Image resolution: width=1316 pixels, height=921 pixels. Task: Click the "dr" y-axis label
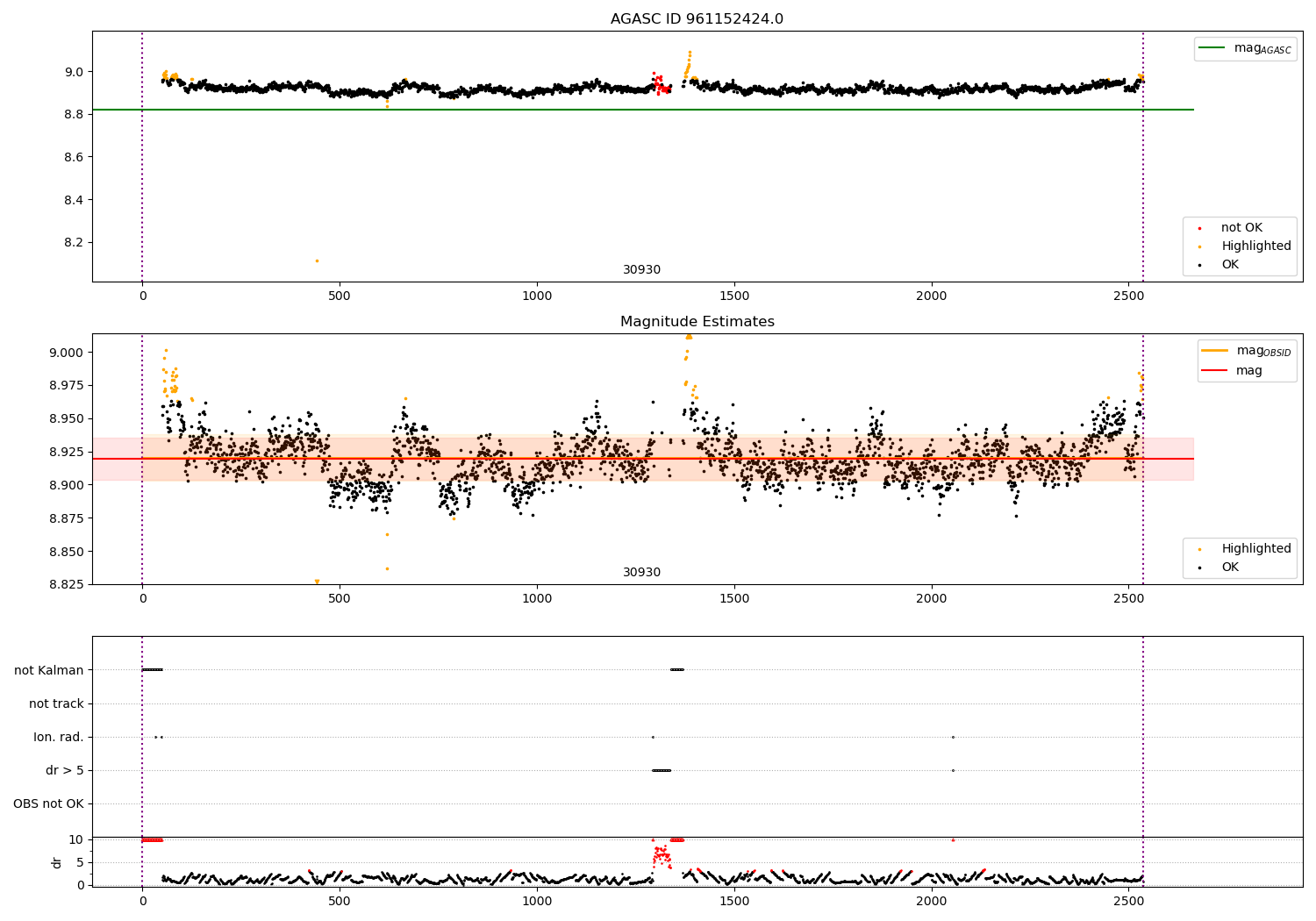(57, 862)
